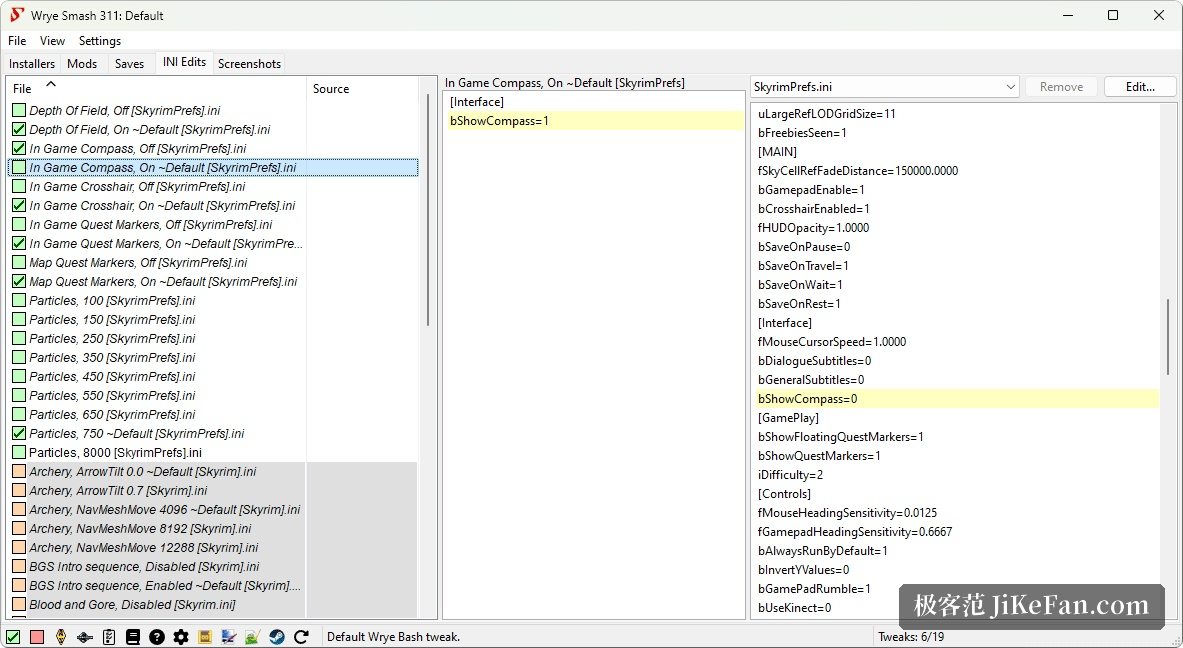Click the [Interface] line in tweak preview
Image resolution: width=1183 pixels, height=648 pixels.
click(477, 102)
